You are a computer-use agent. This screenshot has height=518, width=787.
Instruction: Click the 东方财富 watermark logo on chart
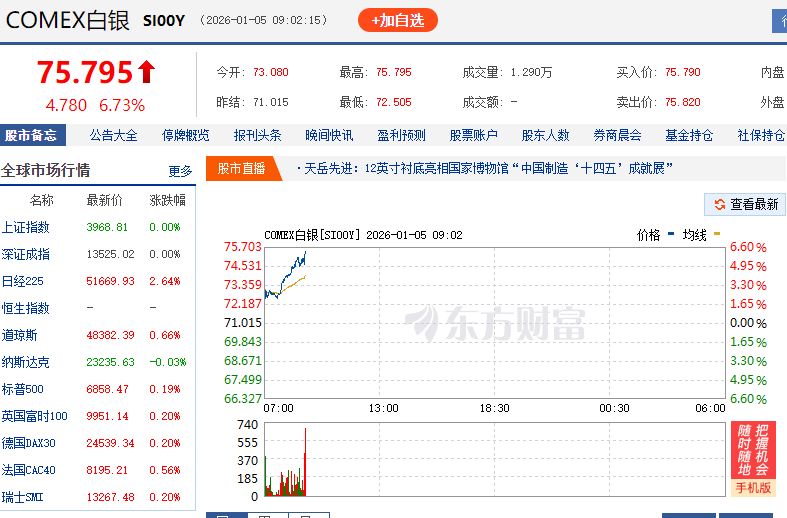tap(495, 322)
